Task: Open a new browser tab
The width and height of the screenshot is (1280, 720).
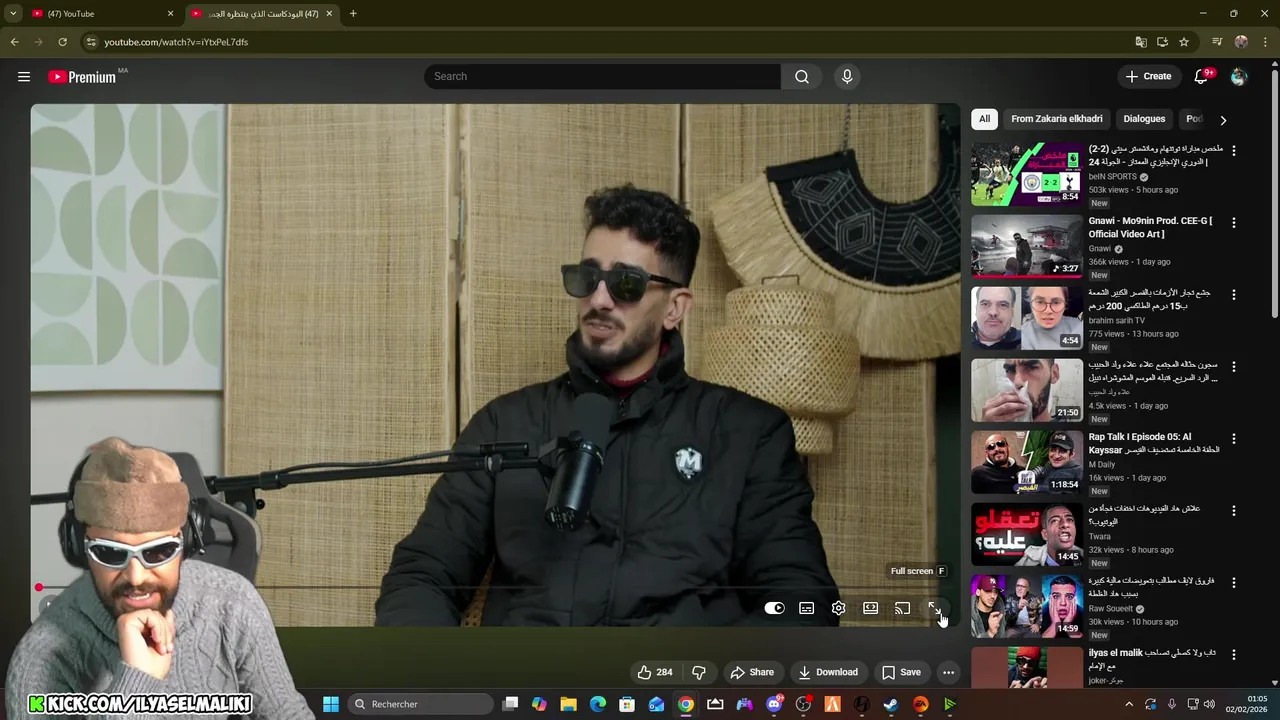Action: click(x=353, y=14)
